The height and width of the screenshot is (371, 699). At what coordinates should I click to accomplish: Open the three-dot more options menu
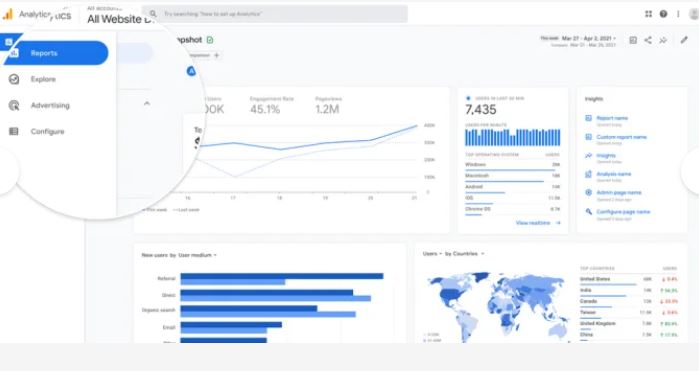[x=678, y=14]
